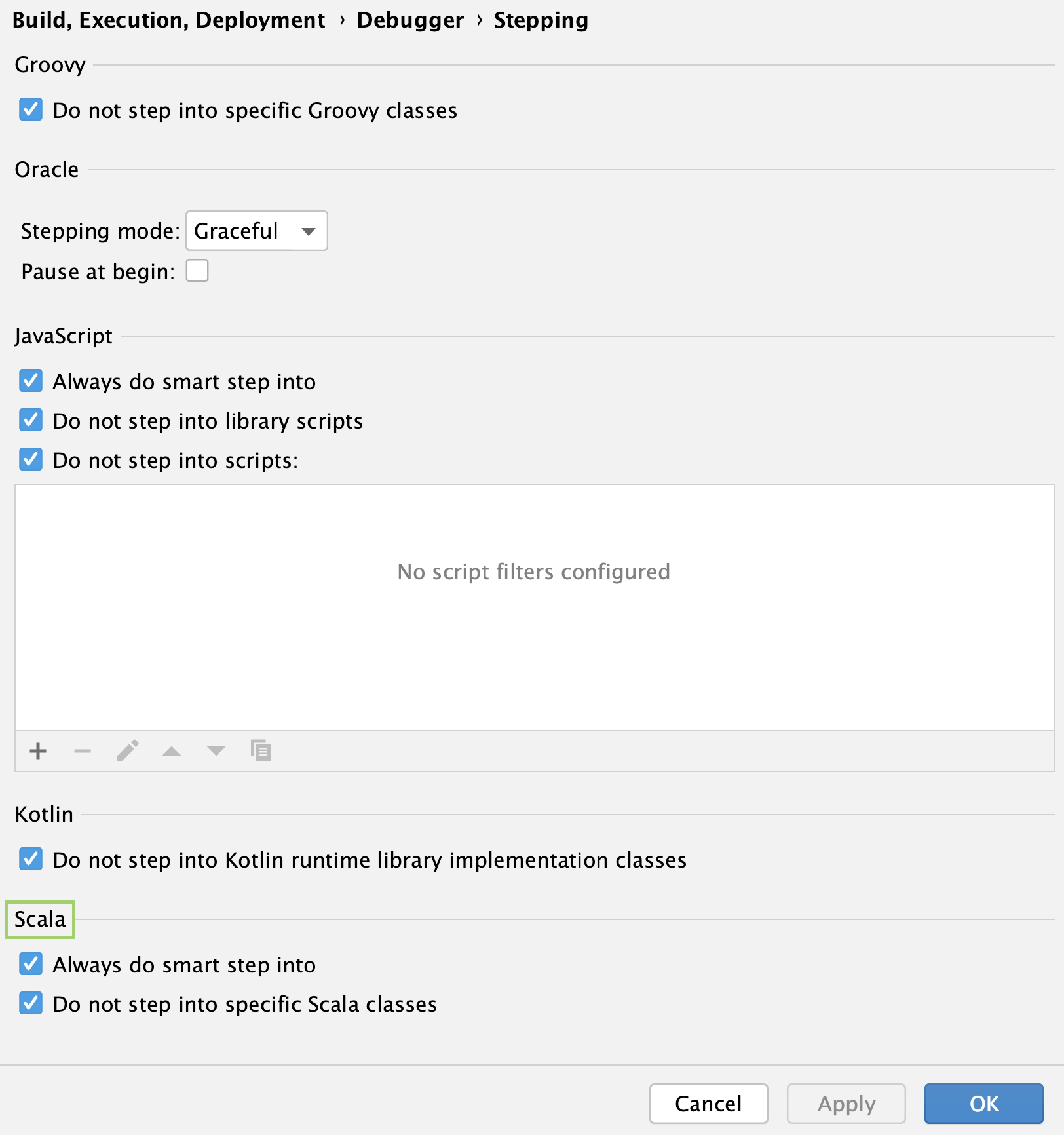Go to Debugger in the breadcrumb
The width and height of the screenshot is (1064, 1135).
[410, 20]
